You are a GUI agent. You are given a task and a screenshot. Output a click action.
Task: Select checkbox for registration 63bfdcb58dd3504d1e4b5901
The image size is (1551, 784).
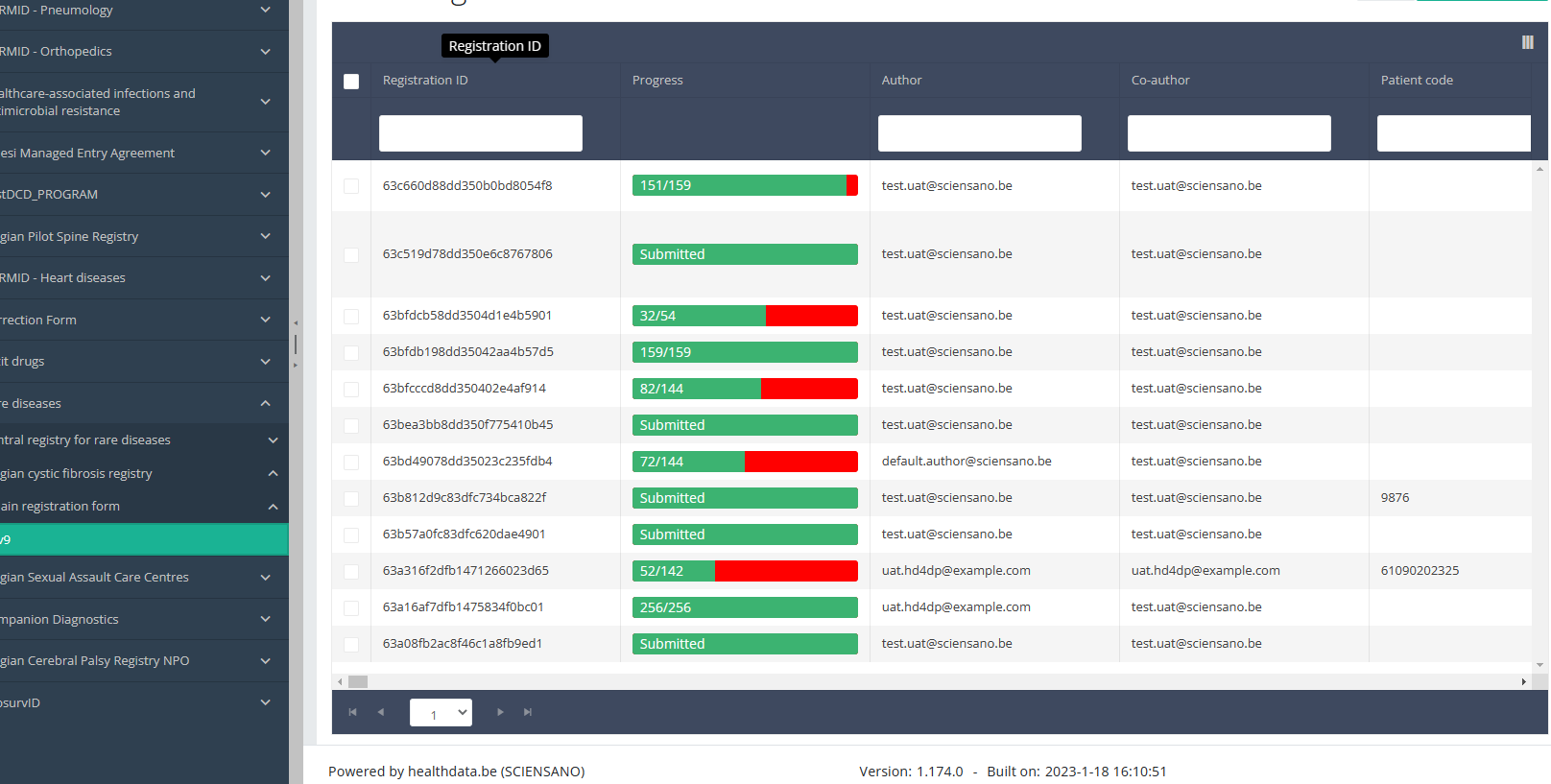coord(351,316)
